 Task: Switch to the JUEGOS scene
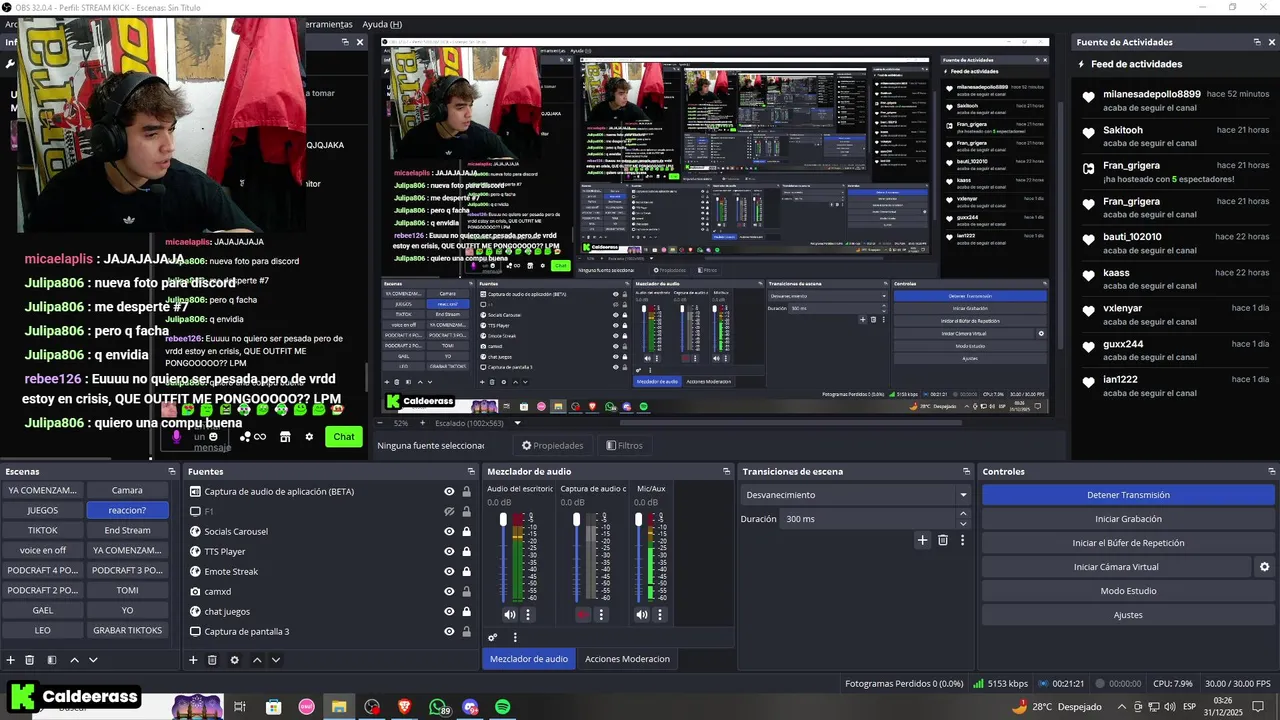42,510
